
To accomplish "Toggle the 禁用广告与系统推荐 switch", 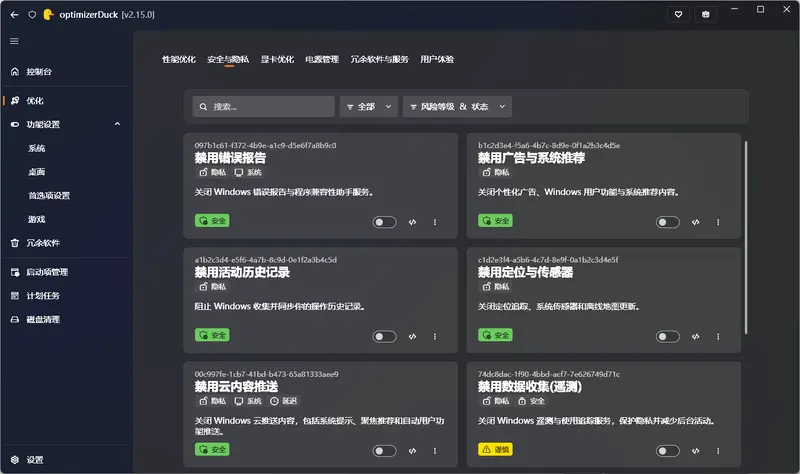I will 667,222.
